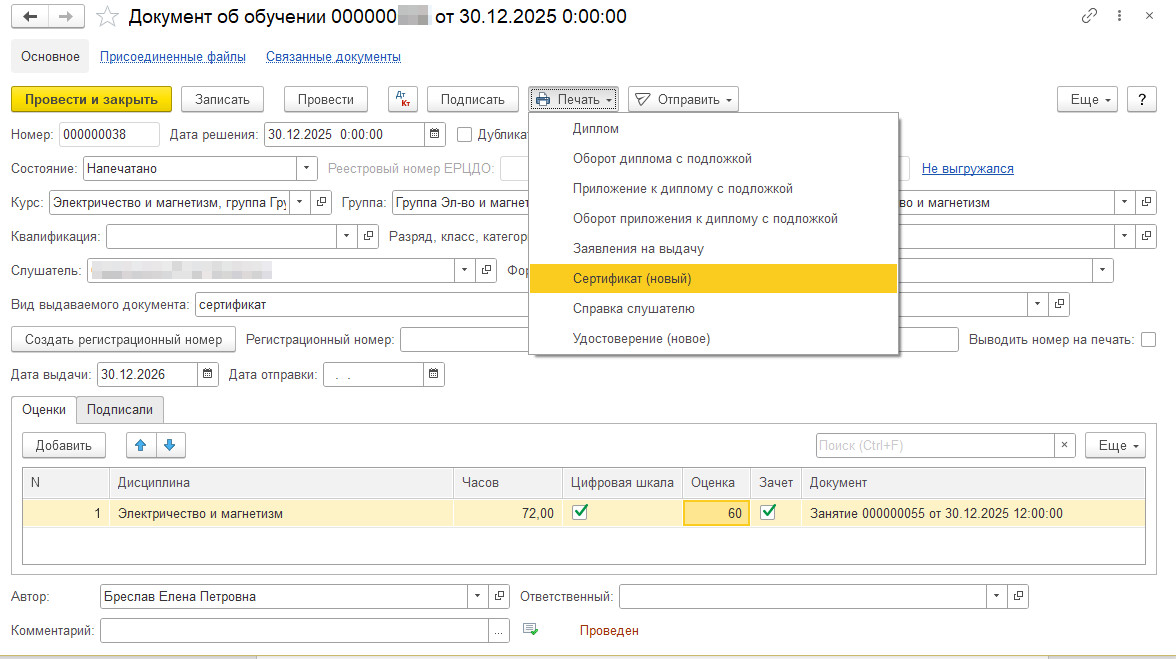This screenshot has height=659, width=1176.
Task: Click the back navigation arrow
Action: coord(30,16)
